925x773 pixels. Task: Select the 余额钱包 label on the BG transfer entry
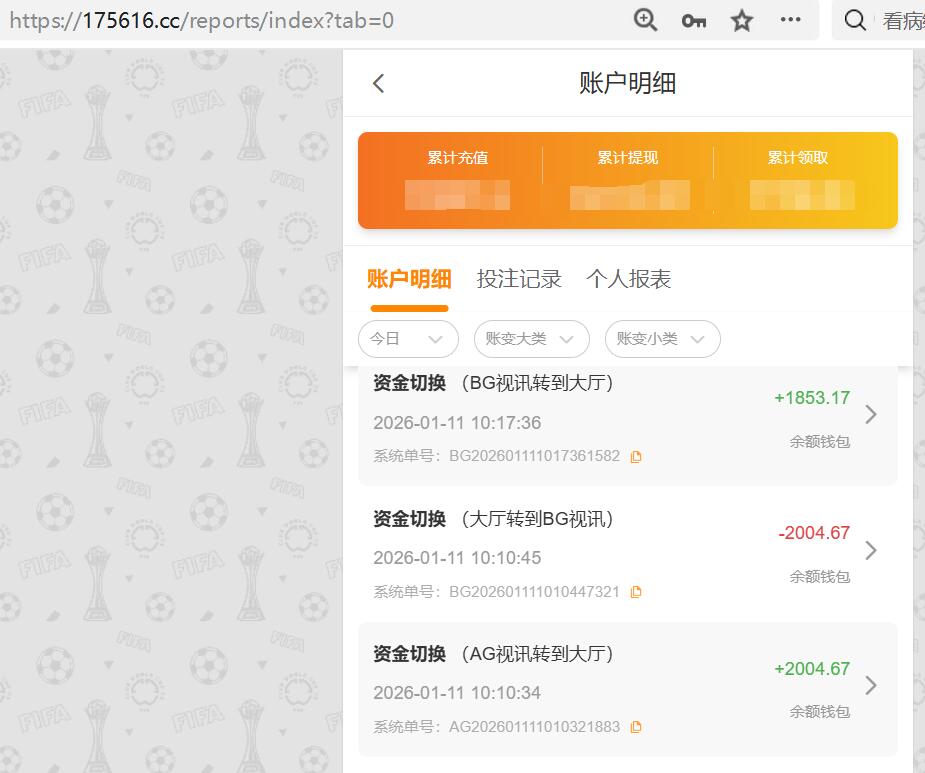coord(820,441)
